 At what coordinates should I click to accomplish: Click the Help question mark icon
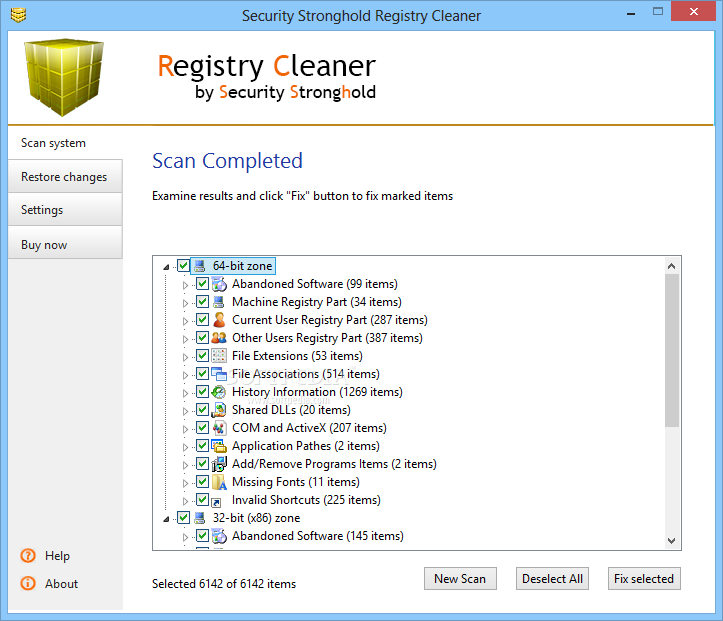click(28, 556)
